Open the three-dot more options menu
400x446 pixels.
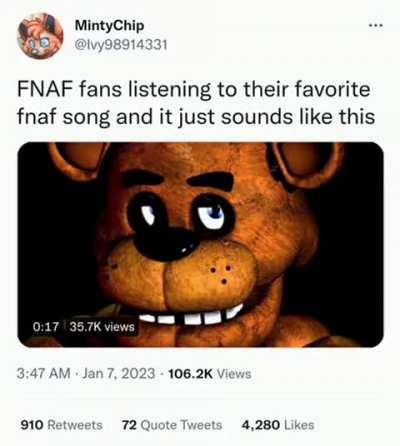[x=376, y=25]
